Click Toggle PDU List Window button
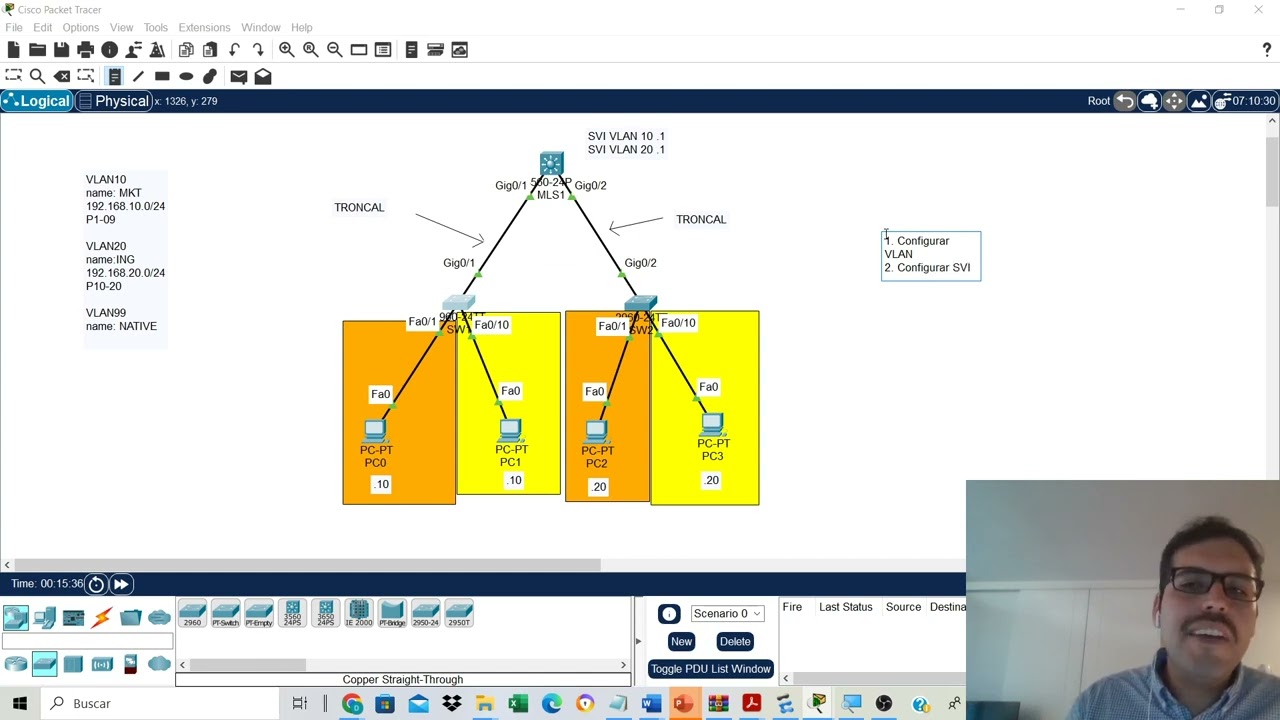The width and height of the screenshot is (1280, 720). (711, 669)
